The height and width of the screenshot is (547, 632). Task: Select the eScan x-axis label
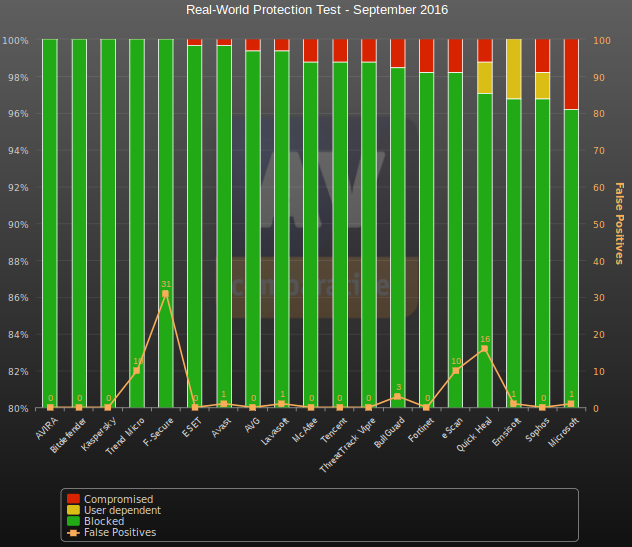point(452,428)
